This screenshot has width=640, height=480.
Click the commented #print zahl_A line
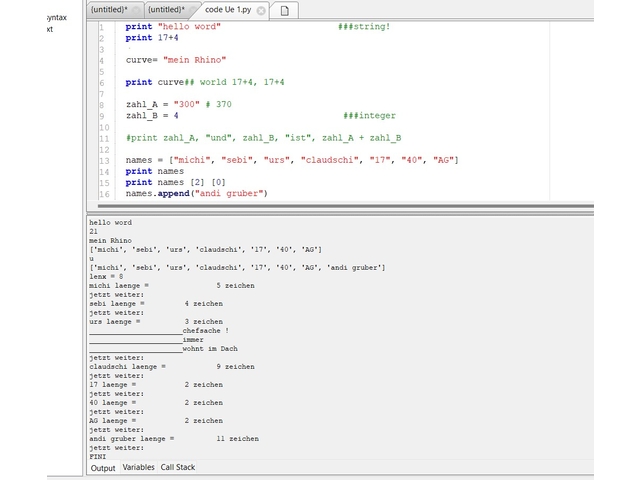point(264,138)
